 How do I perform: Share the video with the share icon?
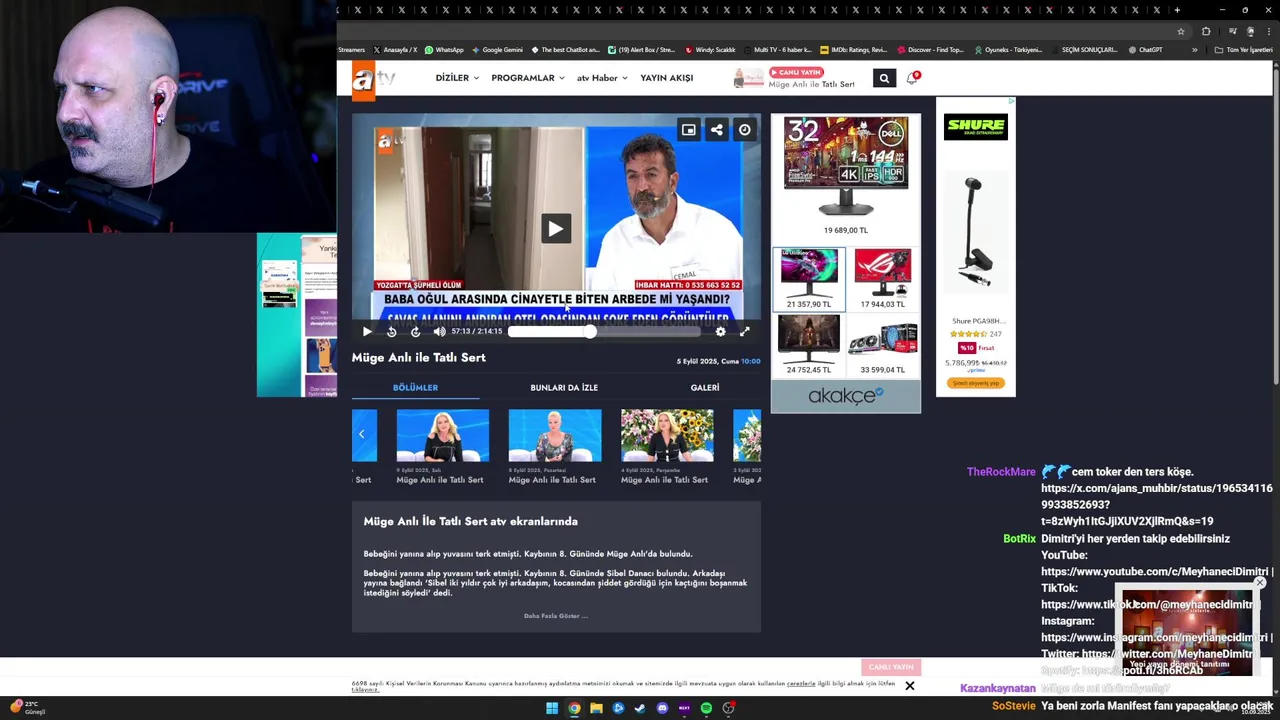[716, 130]
